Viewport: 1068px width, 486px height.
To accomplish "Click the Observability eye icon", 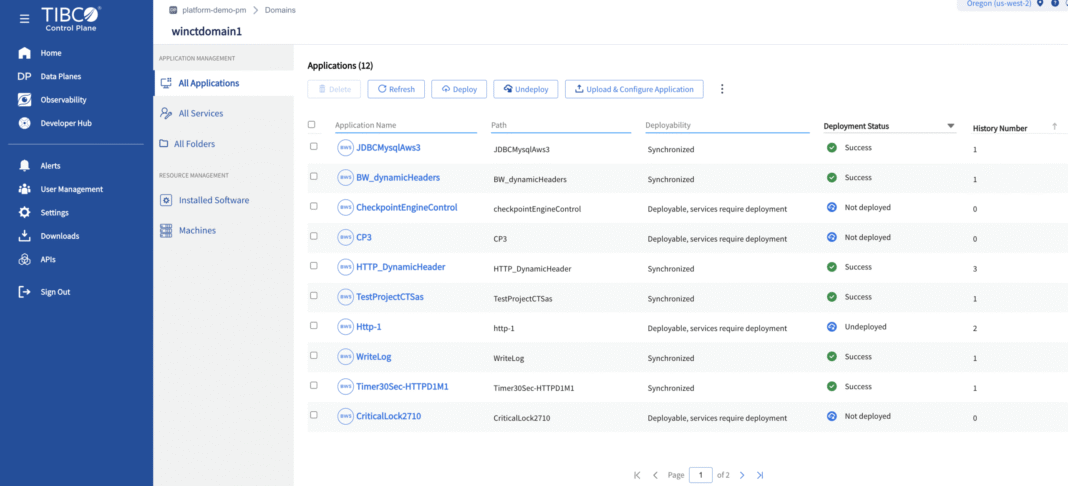I will (25, 100).
